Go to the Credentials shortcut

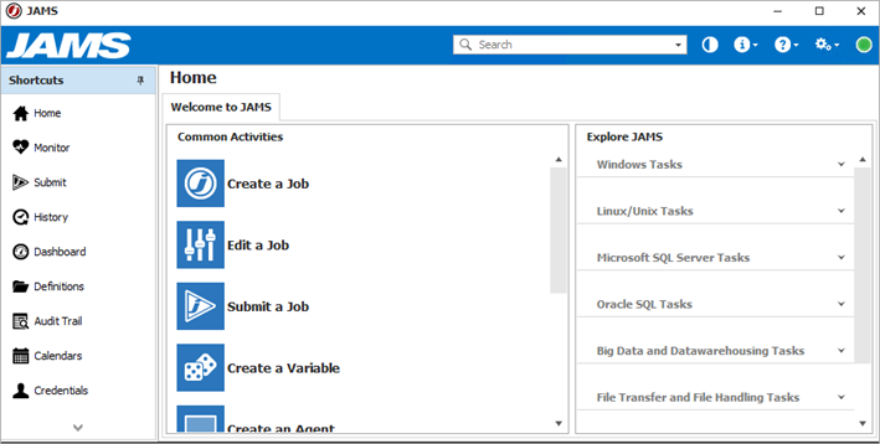click(x=50, y=391)
